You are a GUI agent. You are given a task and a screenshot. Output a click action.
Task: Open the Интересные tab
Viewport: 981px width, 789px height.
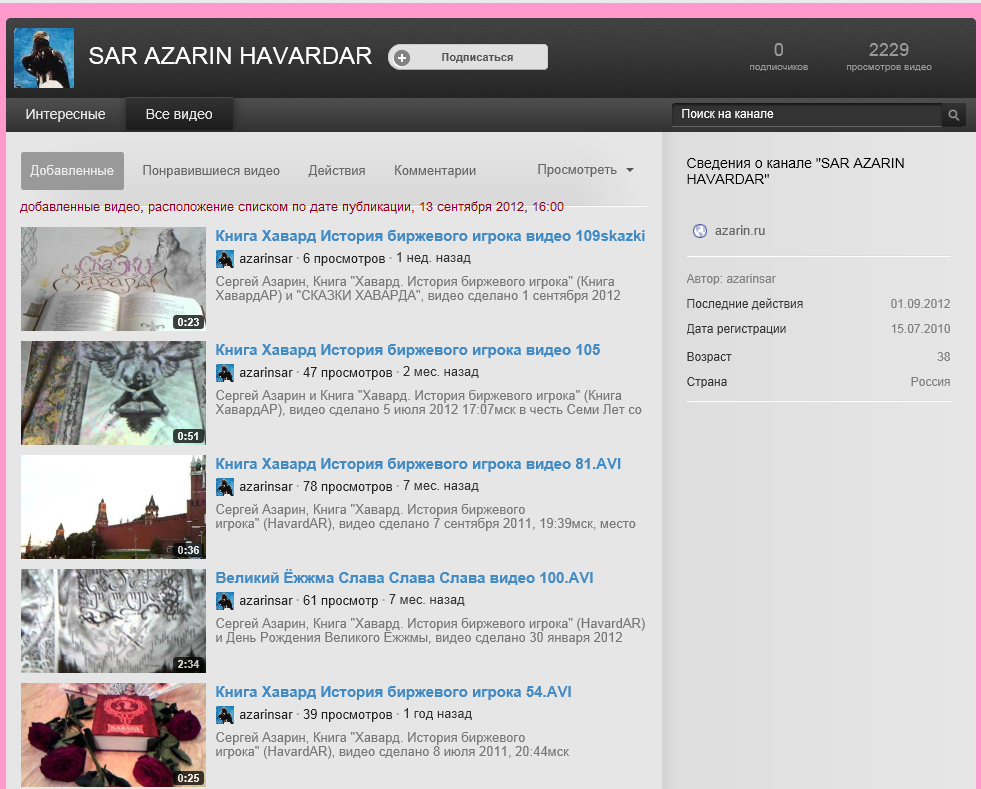click(65, 115)
